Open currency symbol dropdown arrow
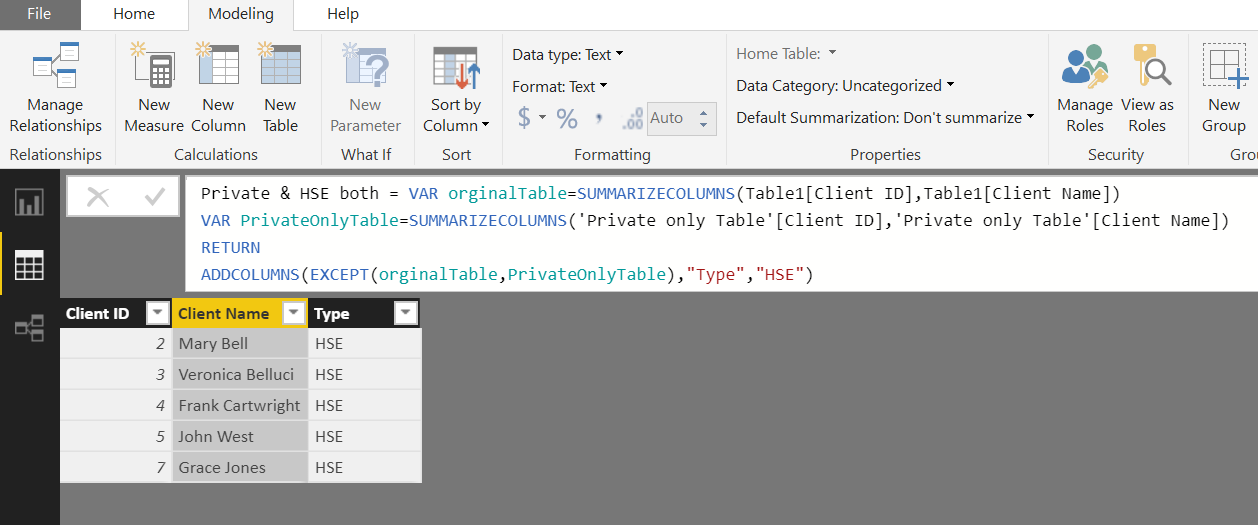The width and height of the screenshot is (1258, 527). point(543,118)
